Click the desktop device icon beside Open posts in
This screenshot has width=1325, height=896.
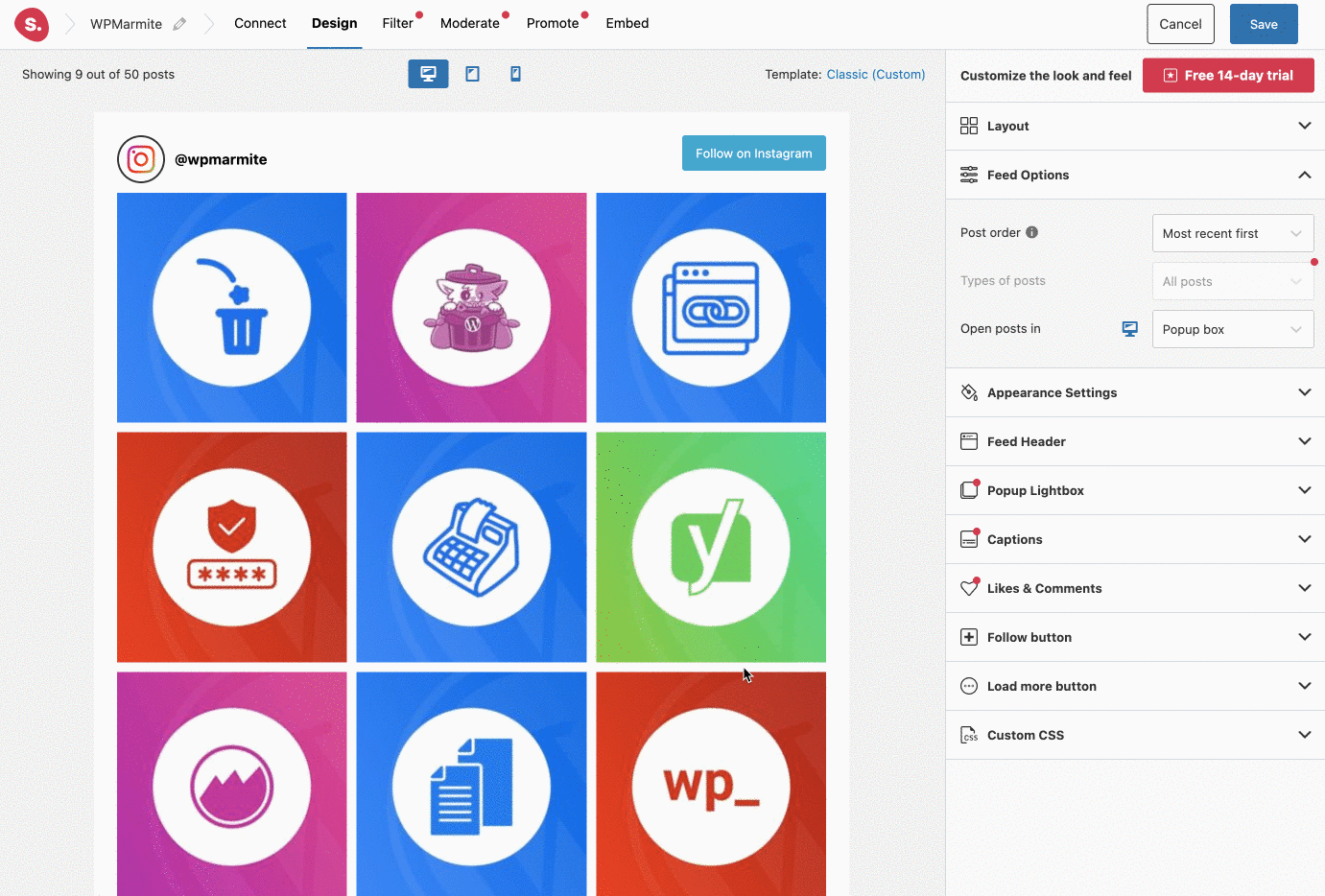point(1130,329)
